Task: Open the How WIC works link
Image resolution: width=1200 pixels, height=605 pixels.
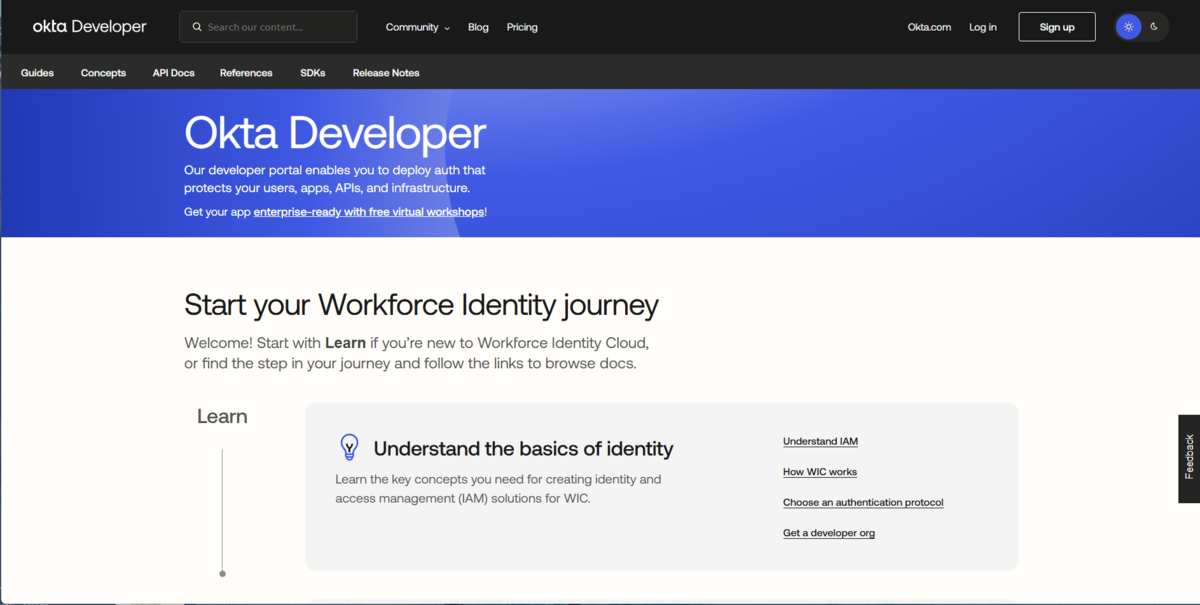Action: [x=820, y=472]
